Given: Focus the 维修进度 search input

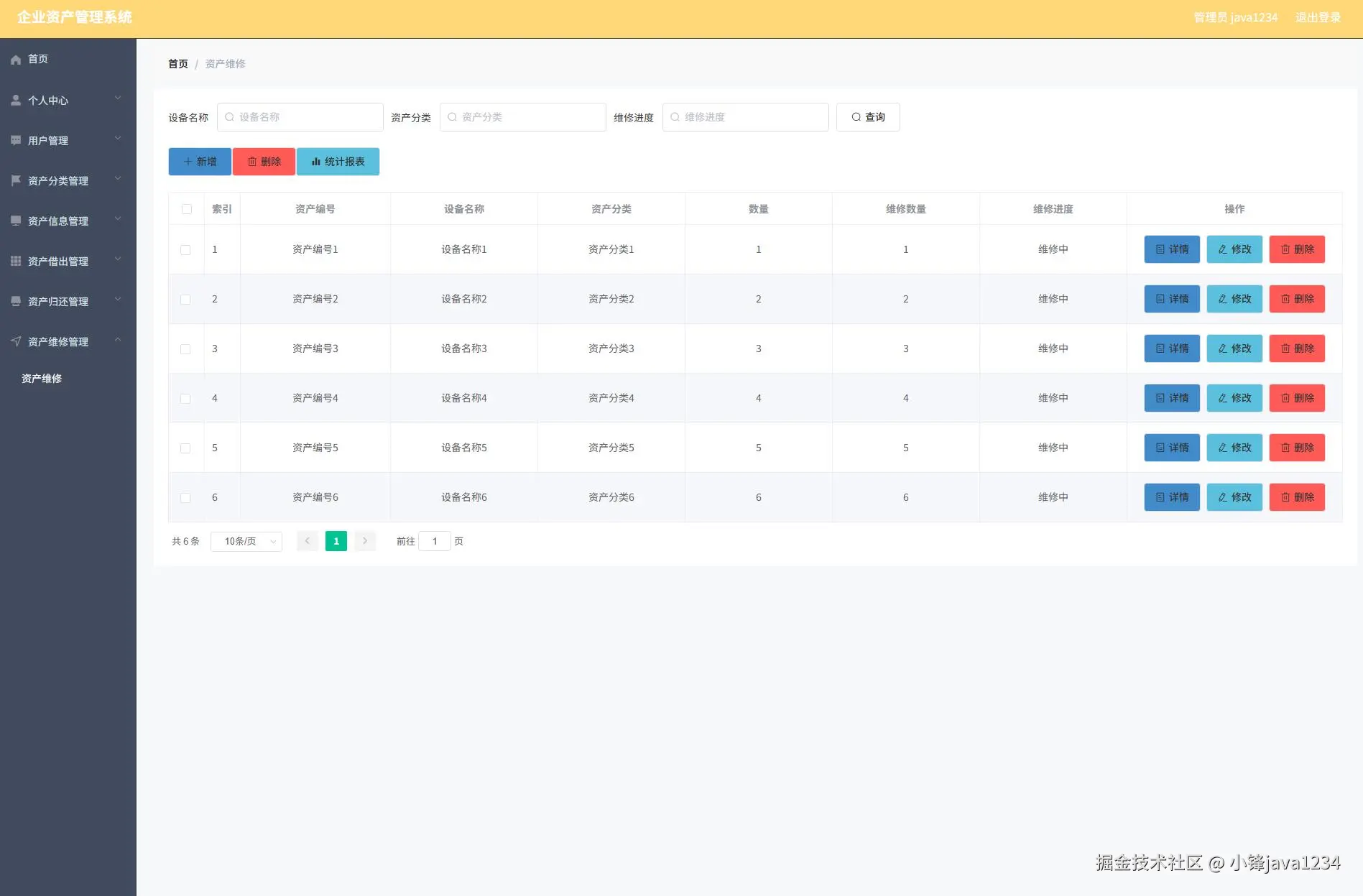Looking at the screenshot, I should 746,117.
